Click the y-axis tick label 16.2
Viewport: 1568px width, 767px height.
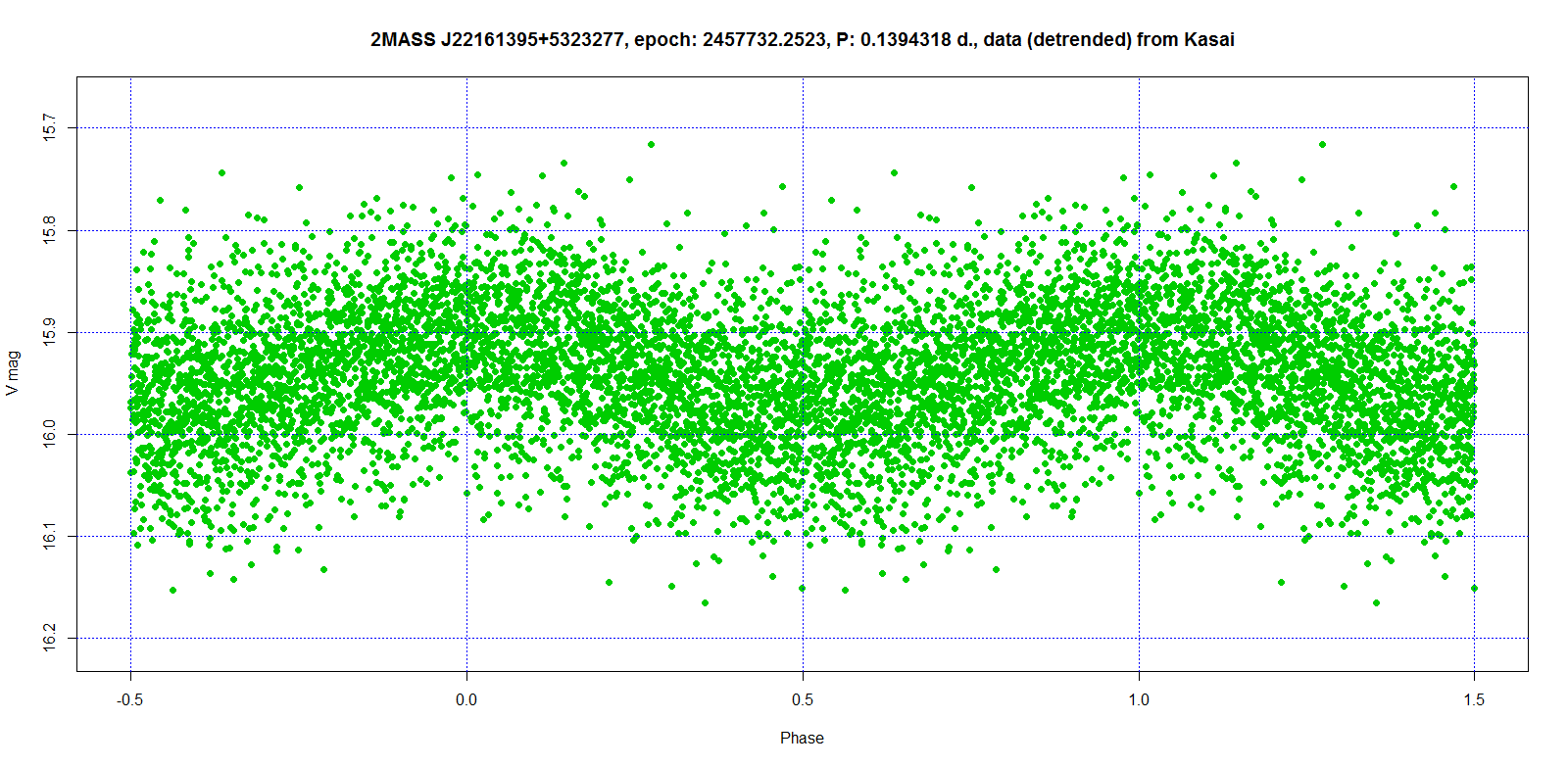point(50,638)
